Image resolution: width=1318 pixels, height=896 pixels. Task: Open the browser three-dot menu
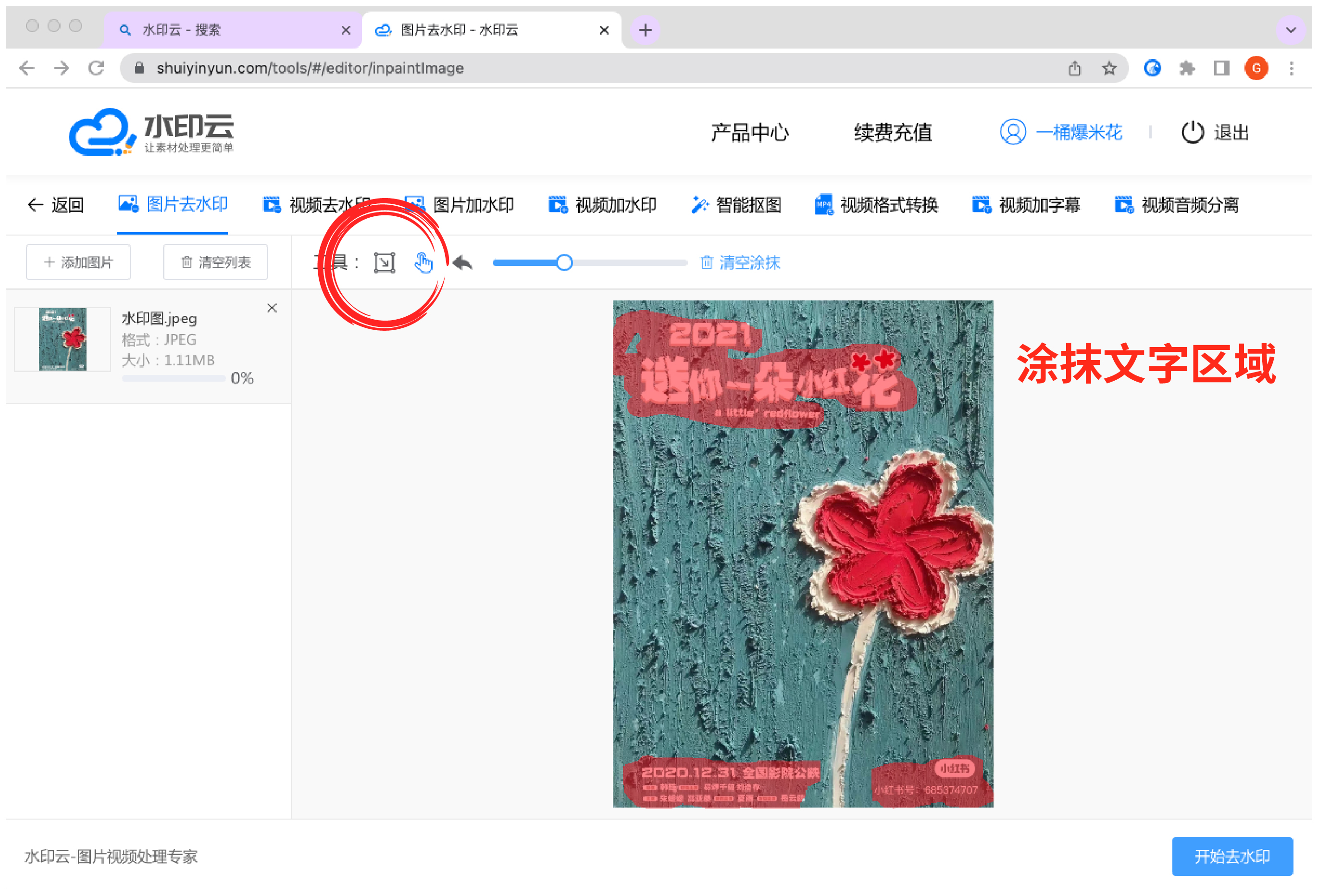coord(1292,68)
